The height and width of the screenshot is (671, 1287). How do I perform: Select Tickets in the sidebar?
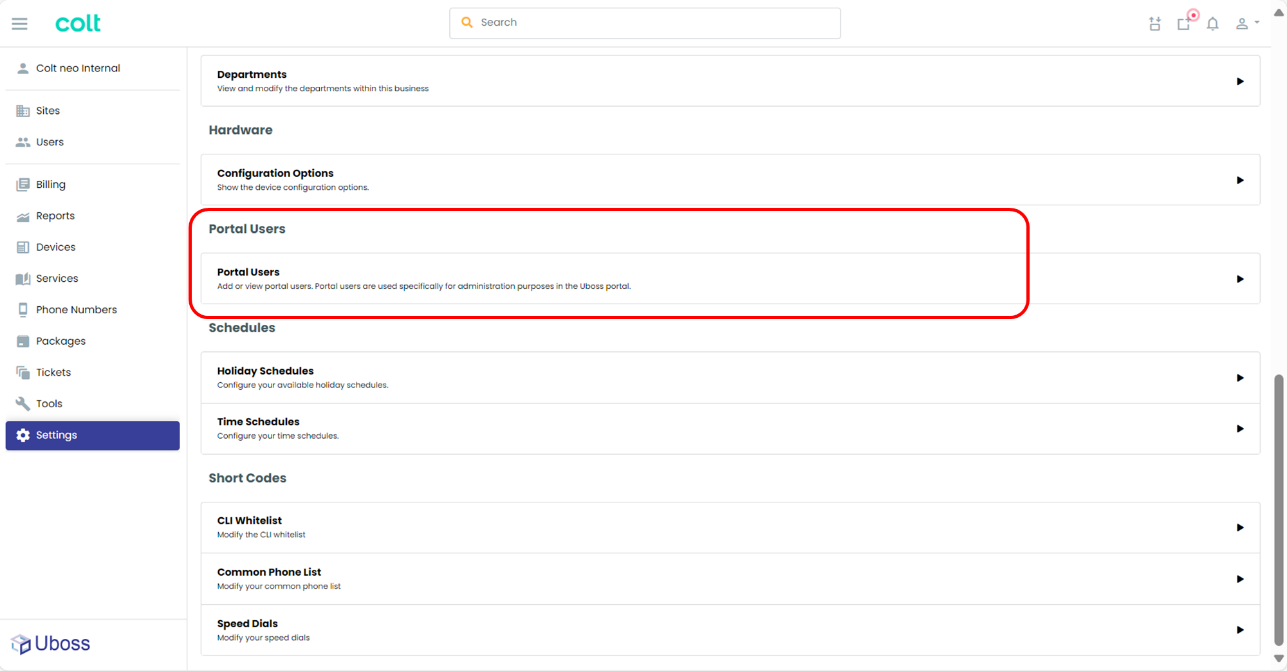[53, 372]
